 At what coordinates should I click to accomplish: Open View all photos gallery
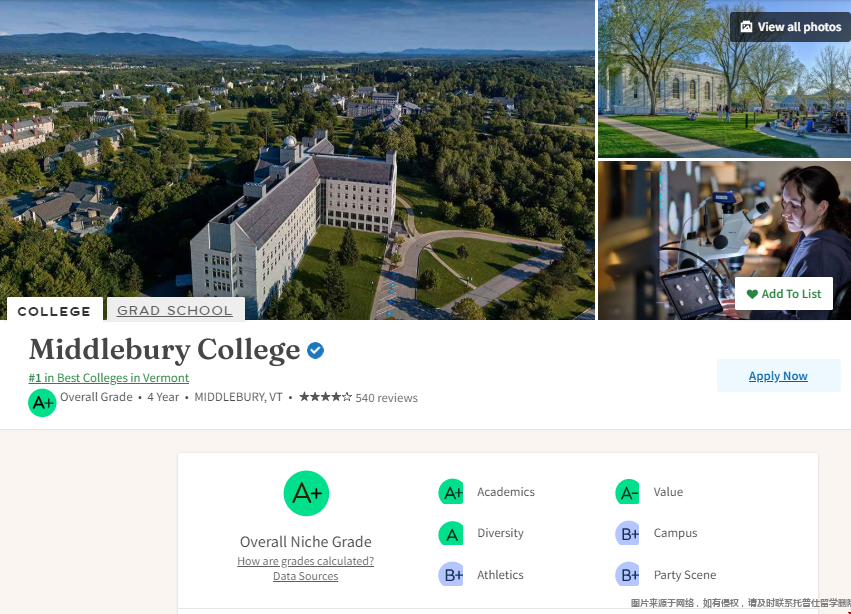pyautogui.click(x=790, y=27)
